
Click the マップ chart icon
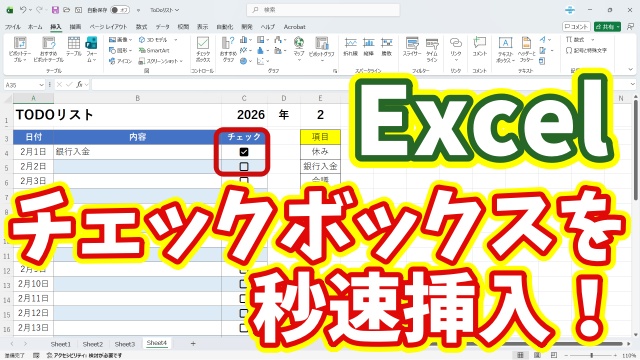299,49
